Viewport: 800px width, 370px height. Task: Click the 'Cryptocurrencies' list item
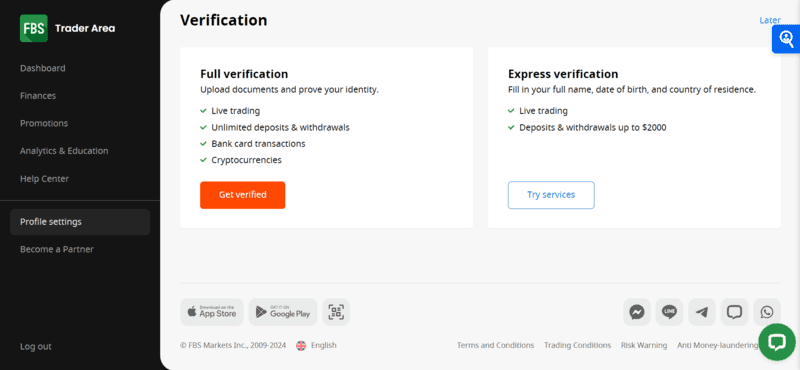pyautogui.click(x=246, y=160)
